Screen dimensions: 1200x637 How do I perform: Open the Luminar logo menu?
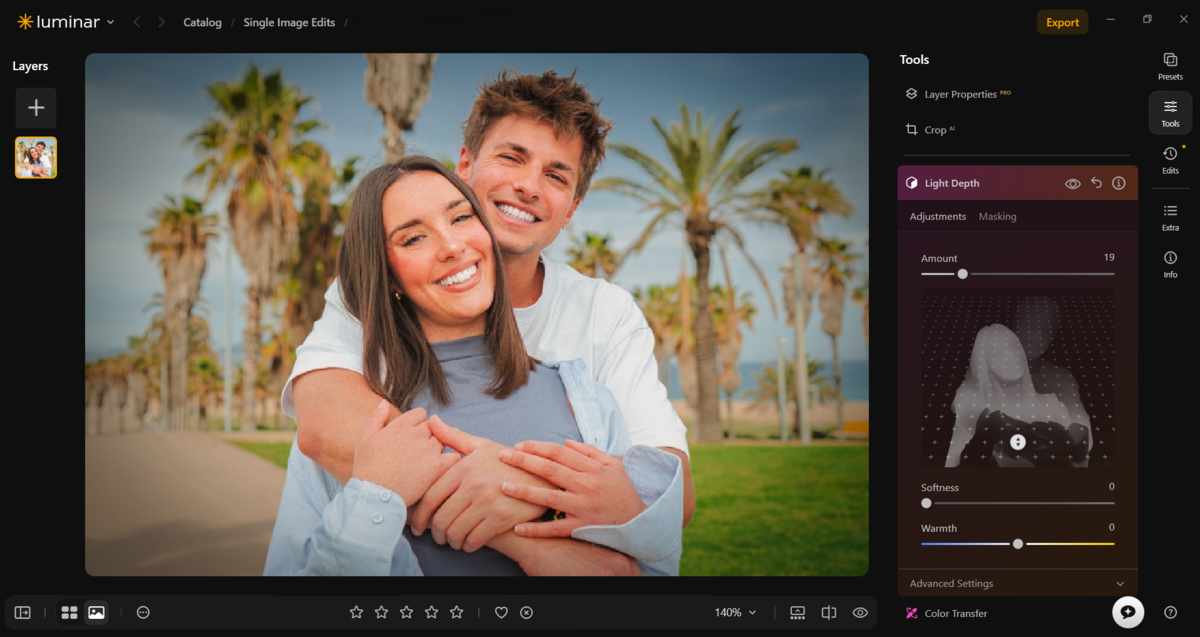pos(65,22)
